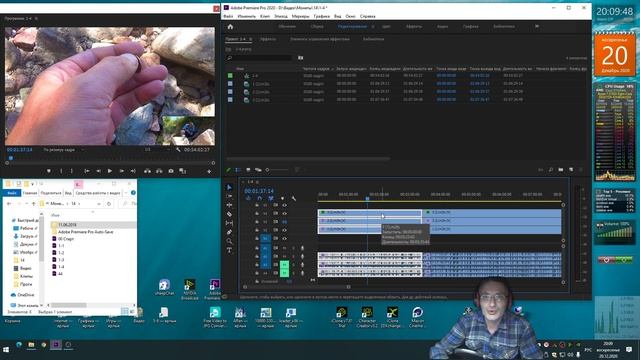Screen dimensions: 640x360
Task: Step forward one frame in Program monitor
Action: coord(121,171)
